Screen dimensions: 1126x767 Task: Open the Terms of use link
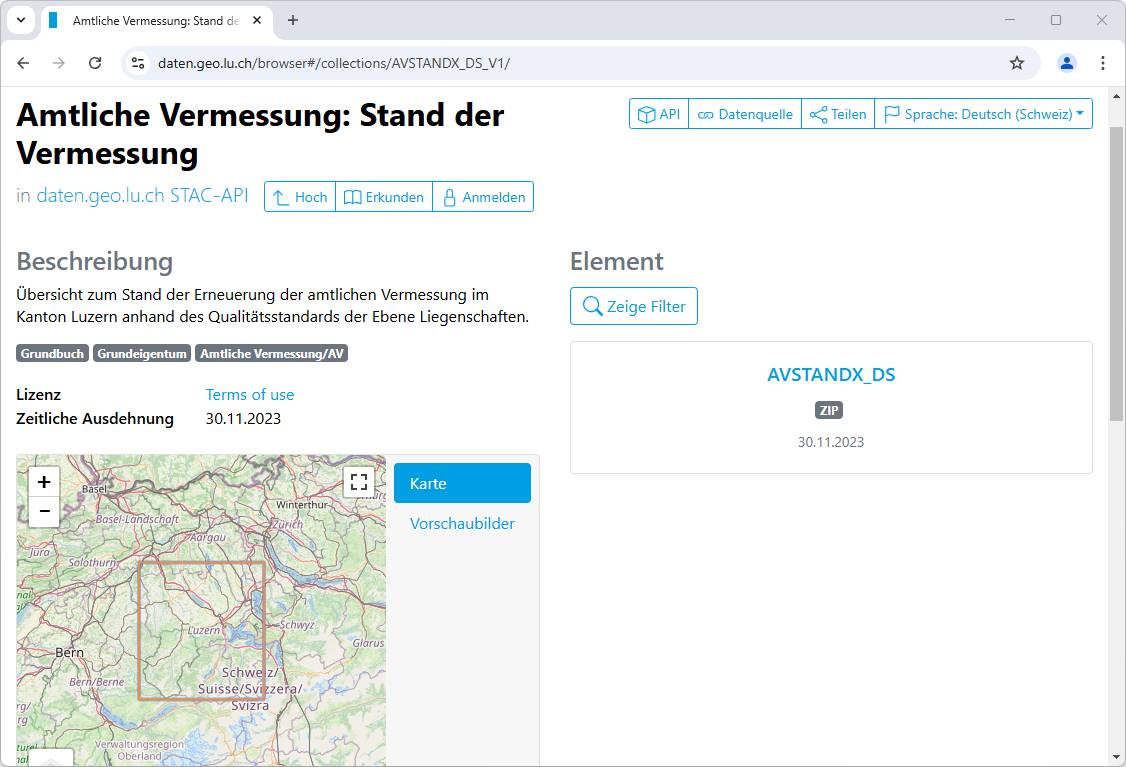[x=250, y=394]
